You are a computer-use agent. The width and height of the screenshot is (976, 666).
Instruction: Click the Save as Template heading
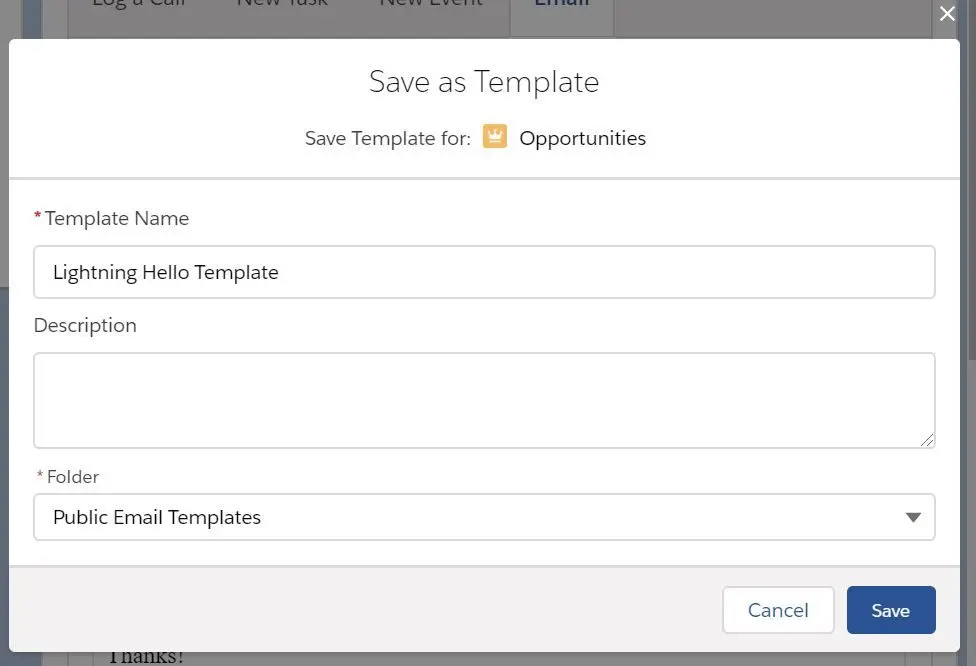point(484,82)
